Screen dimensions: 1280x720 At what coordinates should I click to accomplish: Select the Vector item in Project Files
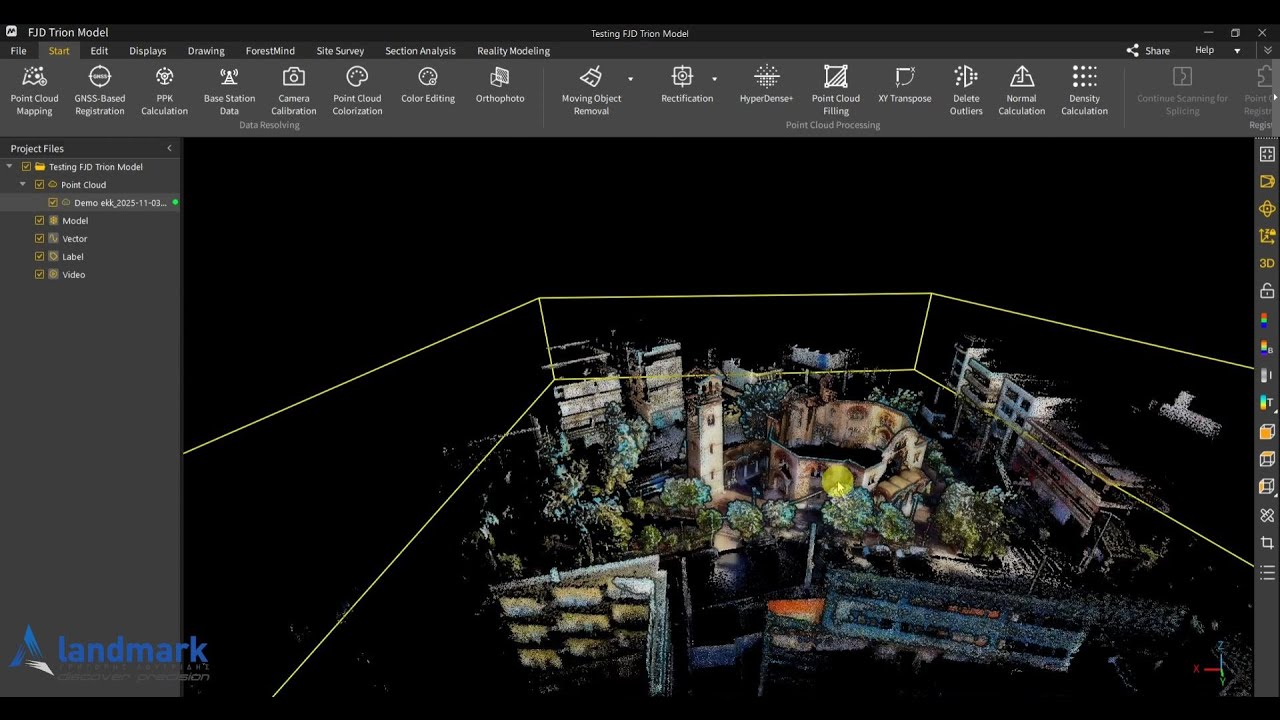(x=75, y=239)
